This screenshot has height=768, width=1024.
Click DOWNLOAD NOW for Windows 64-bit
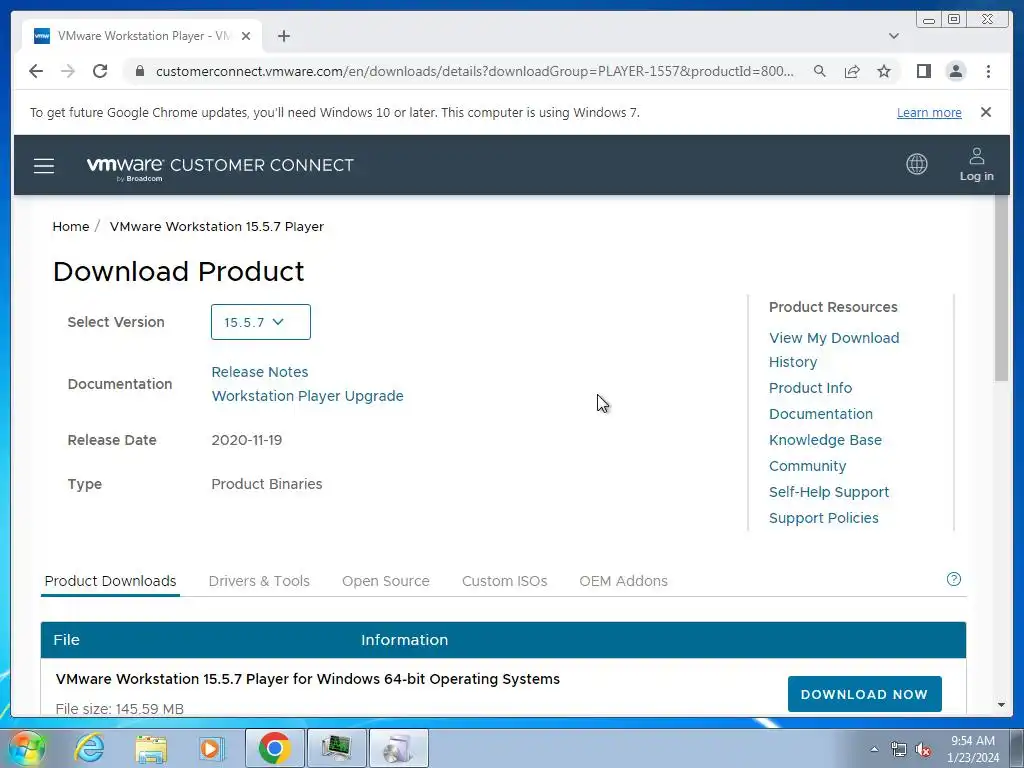point(864,694)
